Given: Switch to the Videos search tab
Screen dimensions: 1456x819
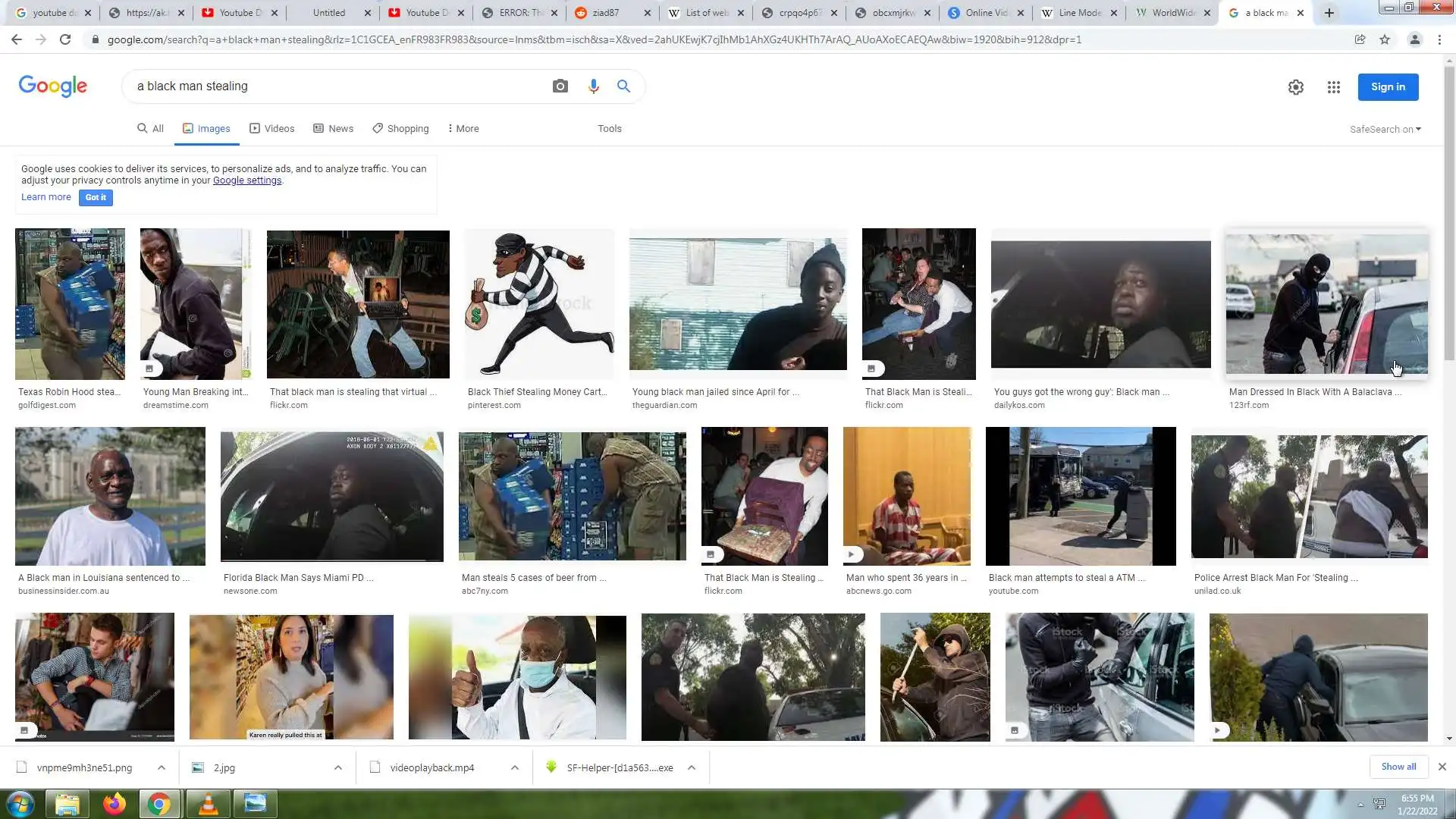Looking at the screenshot, I should point(271,129).
